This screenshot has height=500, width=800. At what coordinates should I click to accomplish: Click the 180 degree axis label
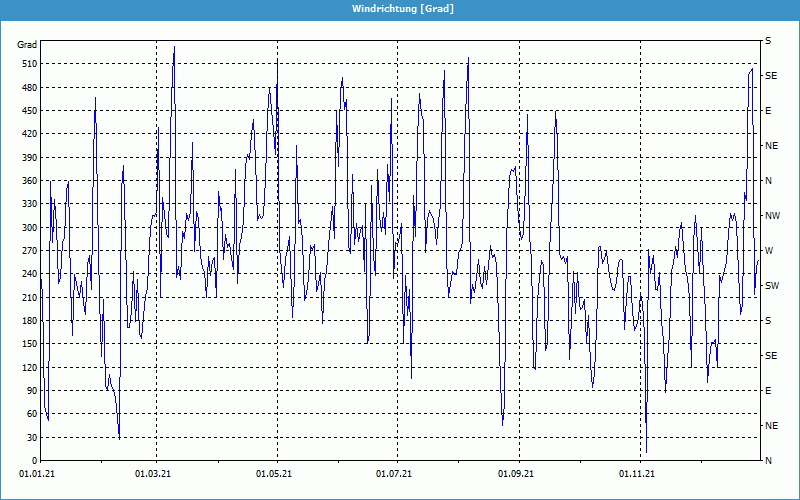click(27, 321)
